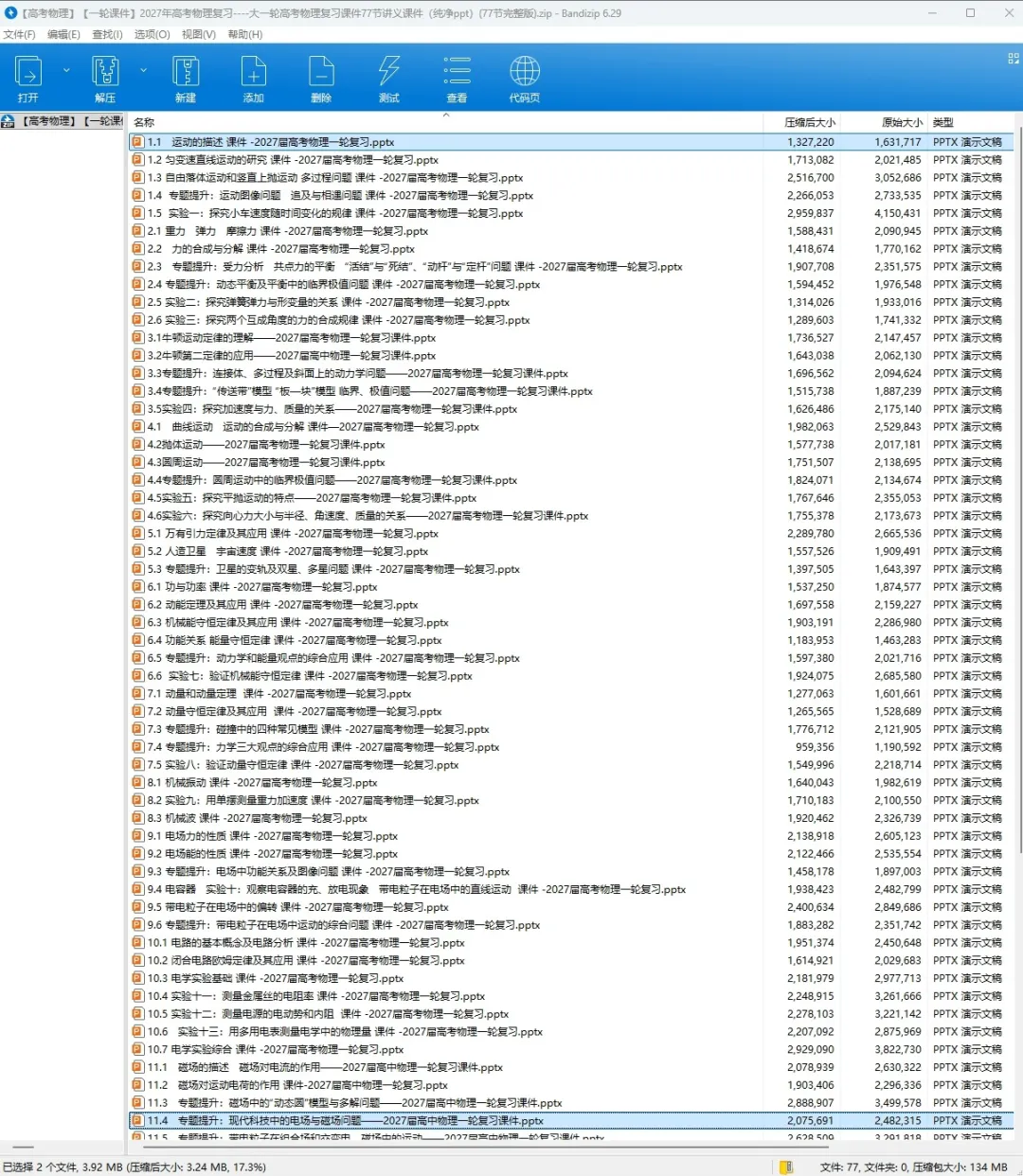Open the 选项(O) menu
1023x1176 pixels.
tap(152, 35)
